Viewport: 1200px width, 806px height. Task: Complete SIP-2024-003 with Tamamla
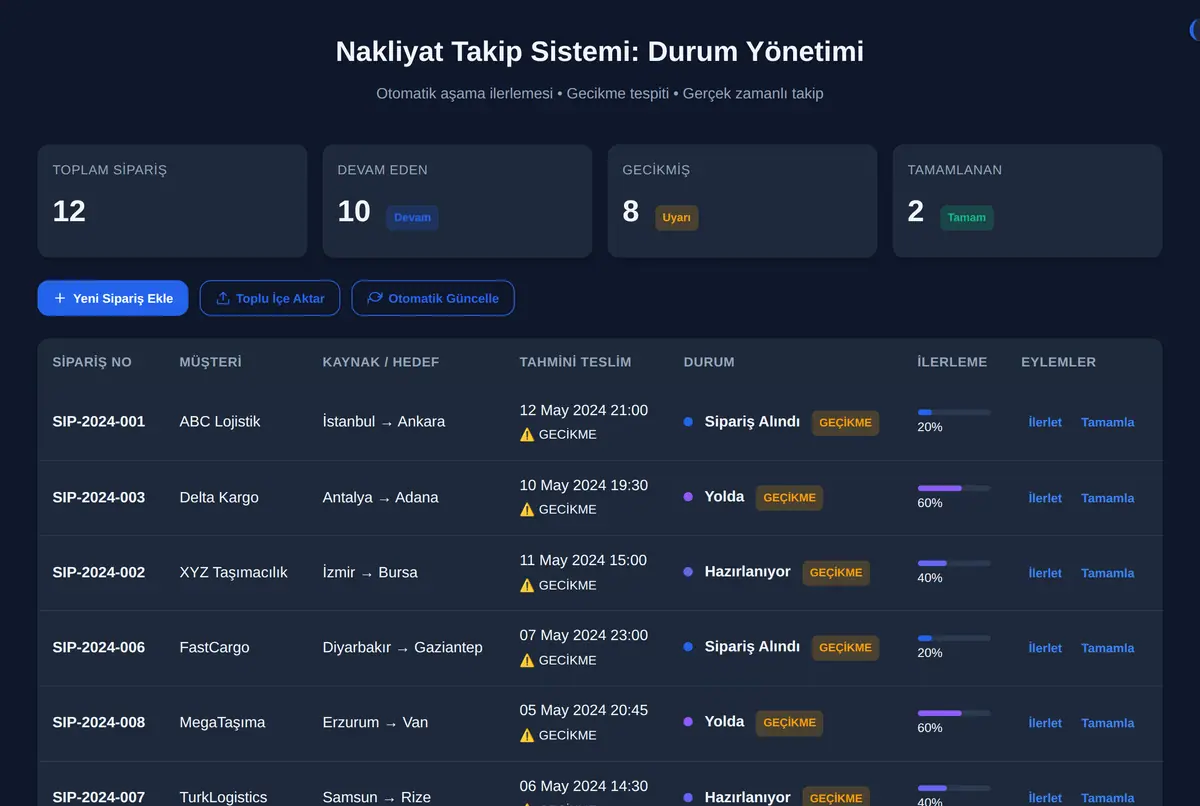click(1108, 498)
